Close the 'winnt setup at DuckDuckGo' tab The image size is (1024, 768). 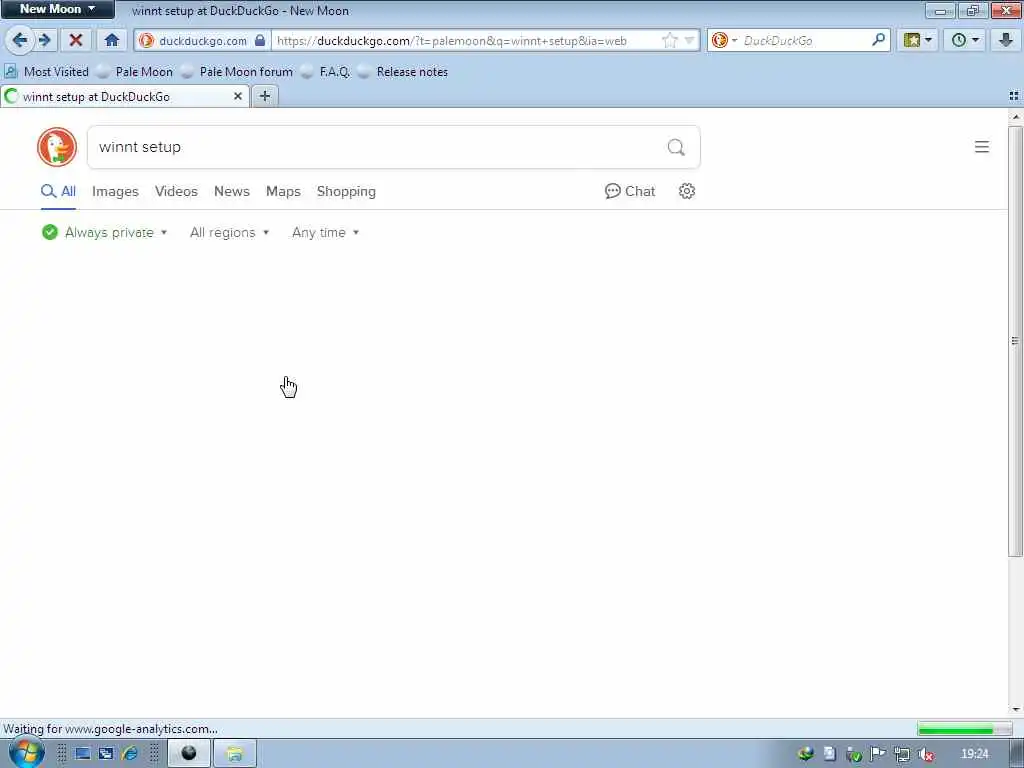click(x=238, y=97)
